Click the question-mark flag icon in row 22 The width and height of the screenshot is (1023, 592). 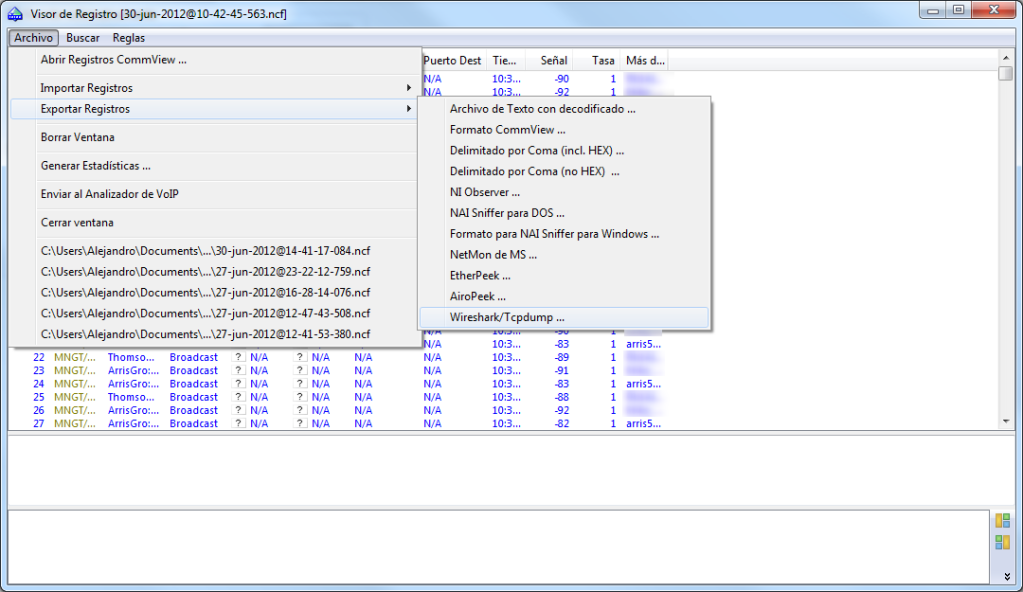(239, 357)
